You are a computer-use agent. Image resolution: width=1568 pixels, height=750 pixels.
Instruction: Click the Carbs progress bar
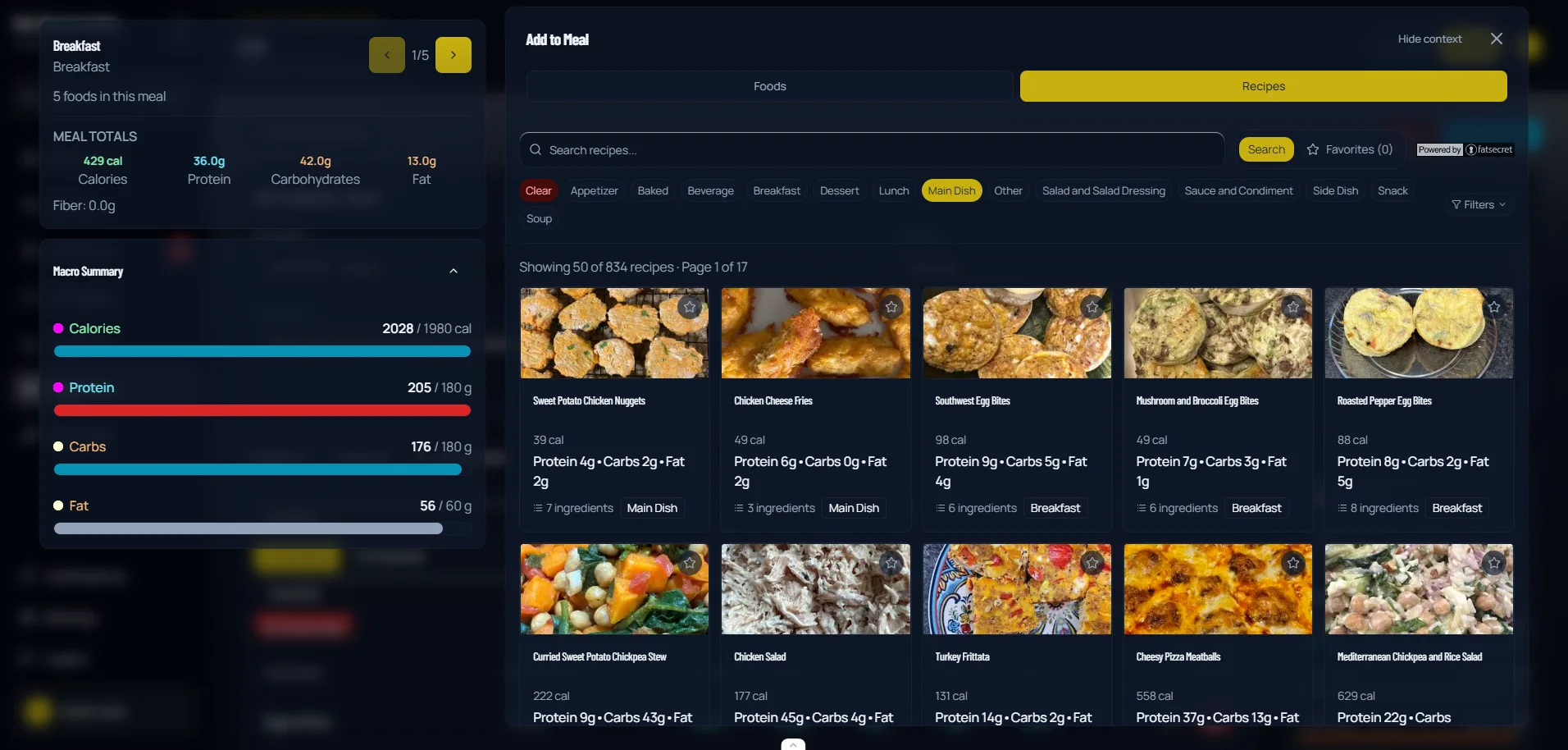click(262, 469)
